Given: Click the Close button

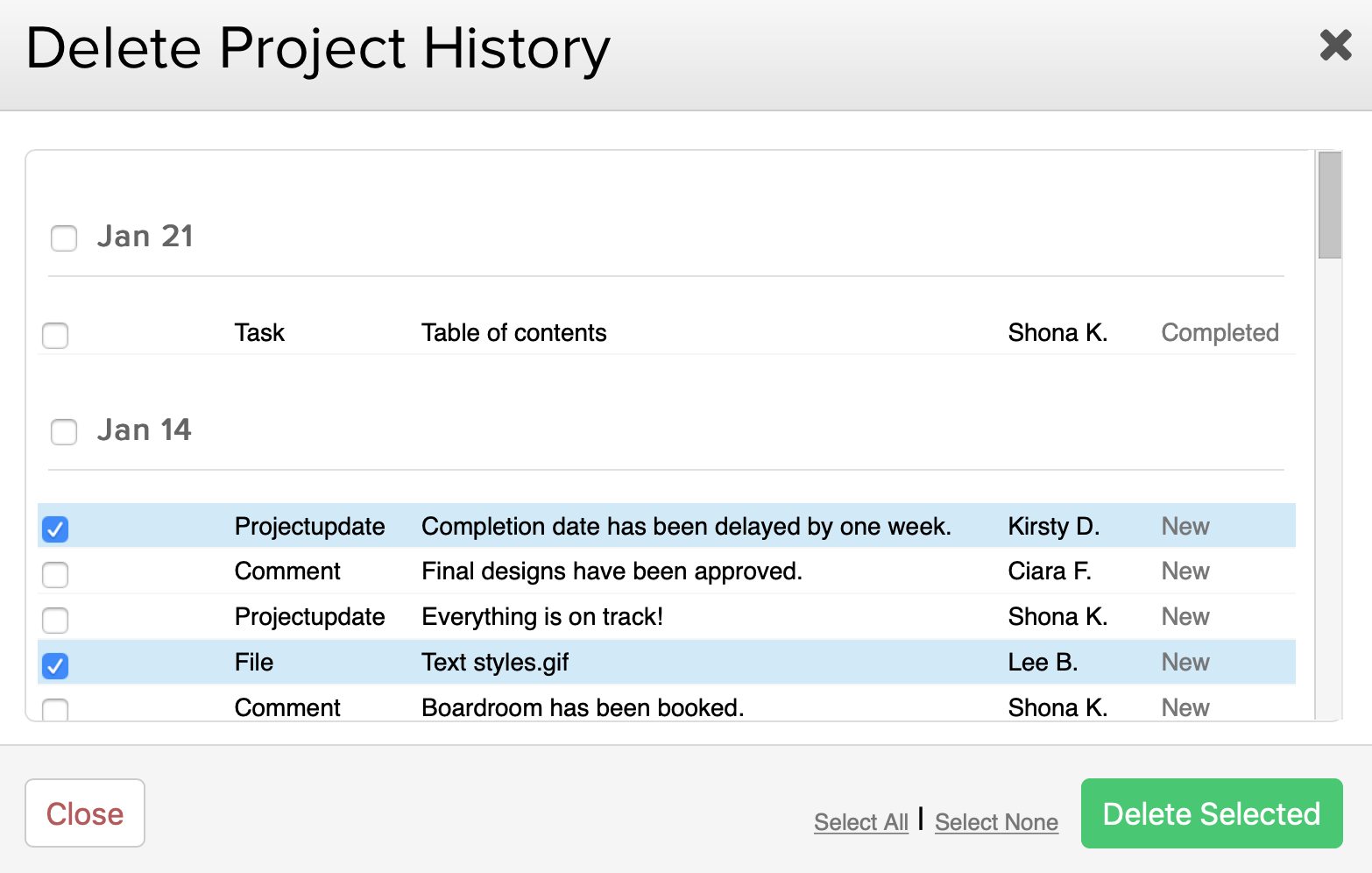Looking at the screenshot, I should click(85, 813).
